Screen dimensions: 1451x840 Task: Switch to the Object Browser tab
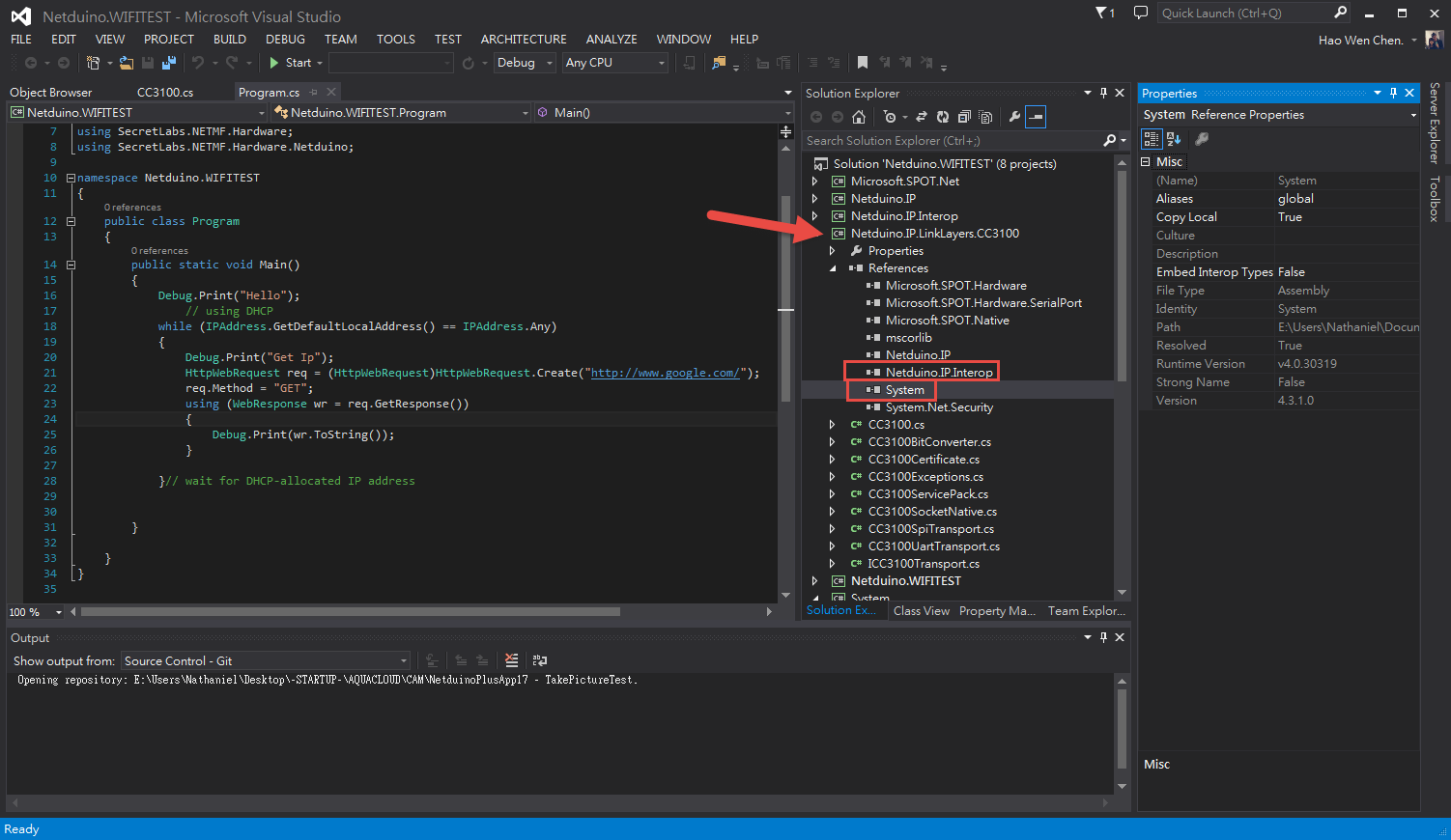[x=51, y=92]
